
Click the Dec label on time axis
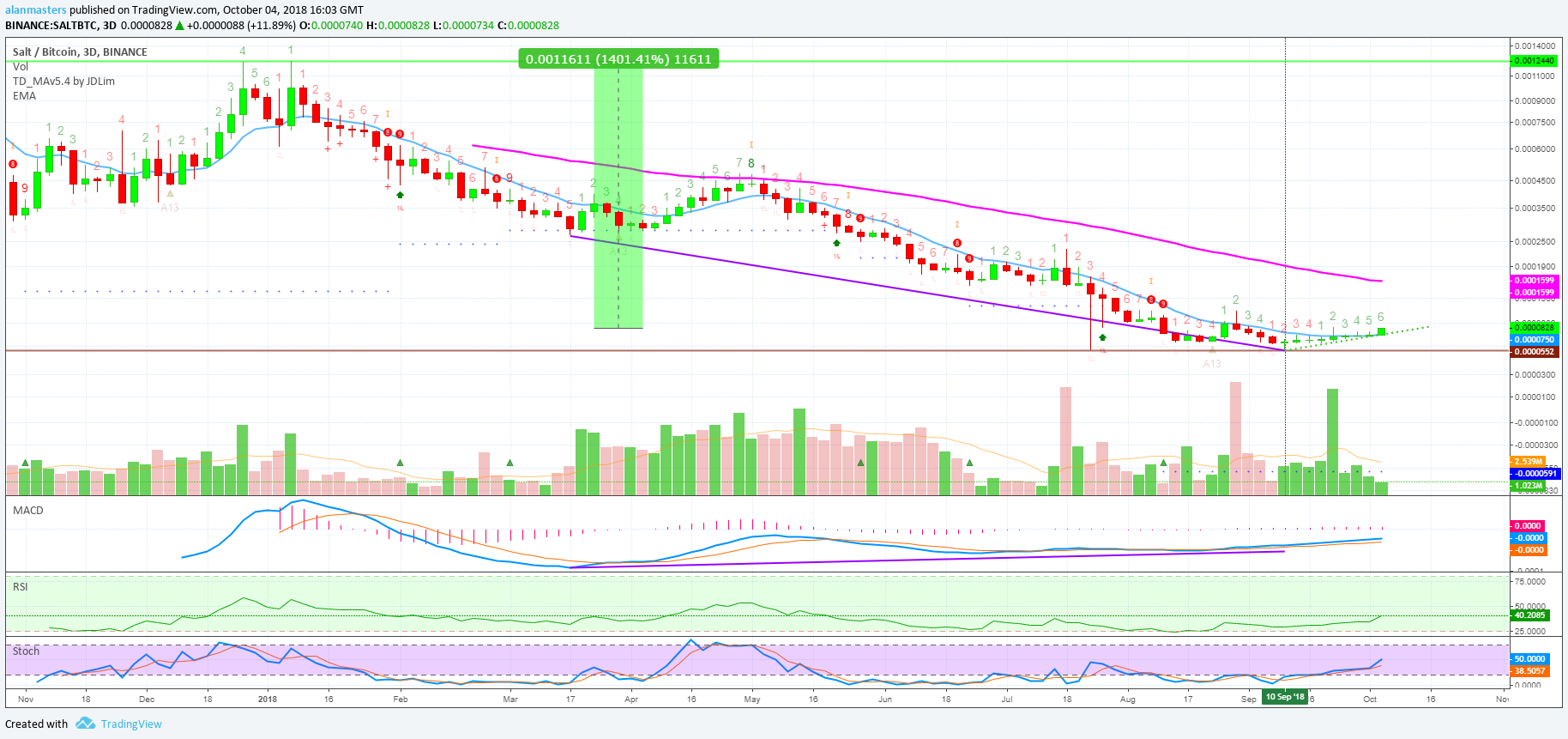coord(147,699)
